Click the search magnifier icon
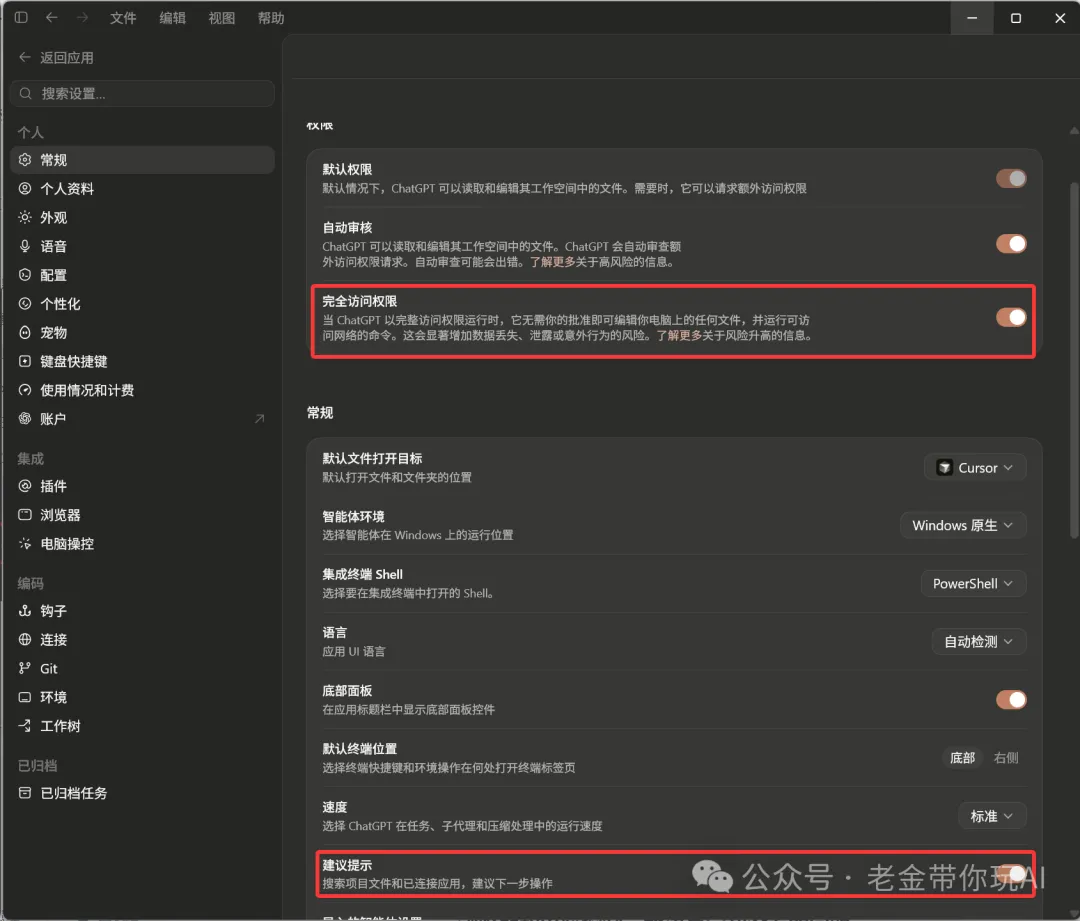Viewport: 1080px width, 921px height. tap(25, 93)
